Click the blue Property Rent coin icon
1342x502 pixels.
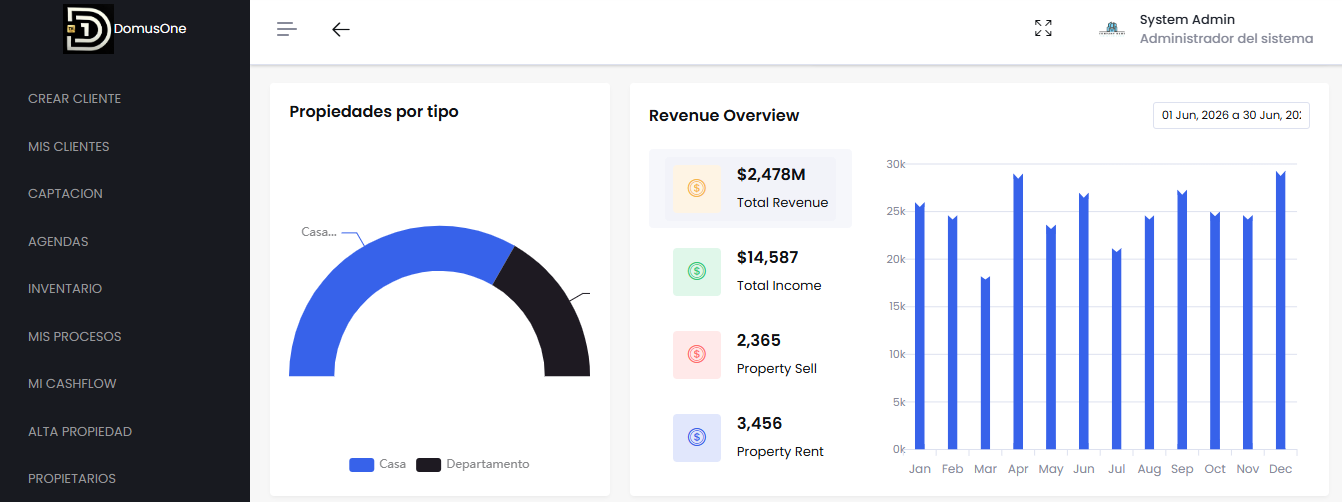(x=697, y=437)
